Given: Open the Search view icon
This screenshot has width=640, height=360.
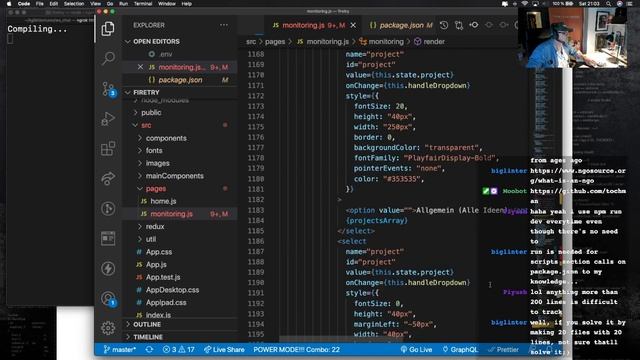Looking at the screenshot, I should click(108, 58).
